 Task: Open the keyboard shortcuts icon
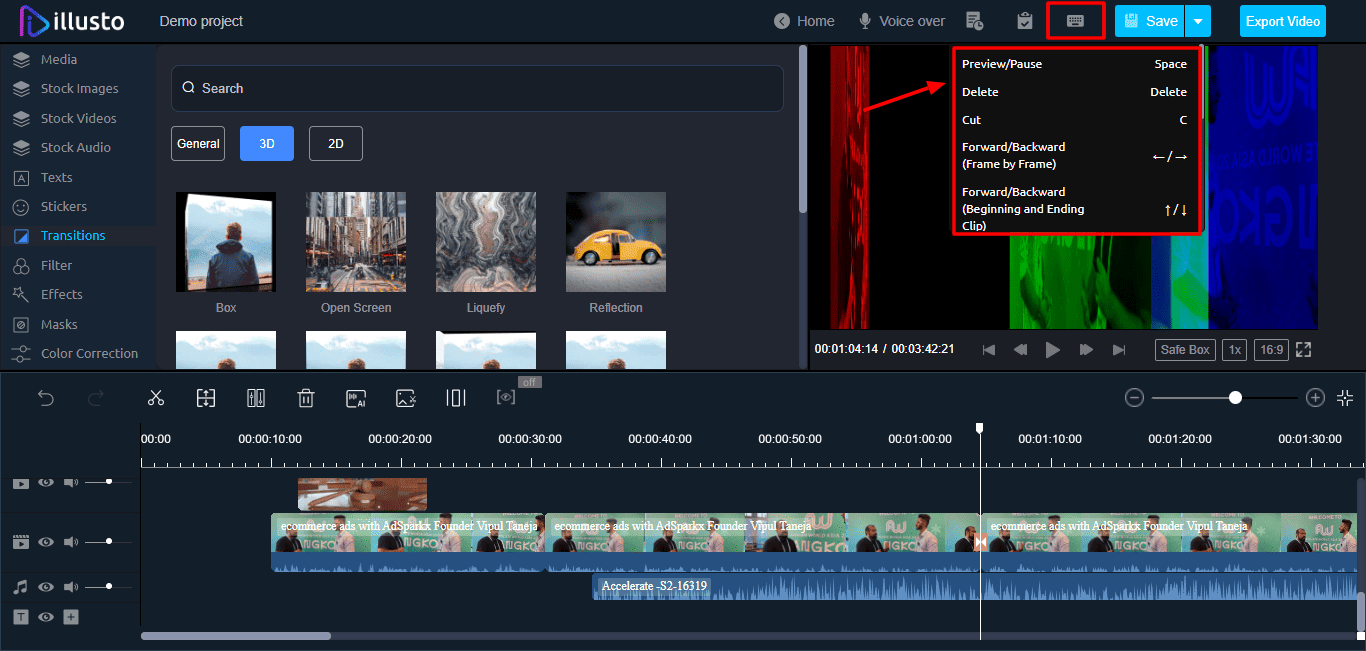pos(1075,21)
